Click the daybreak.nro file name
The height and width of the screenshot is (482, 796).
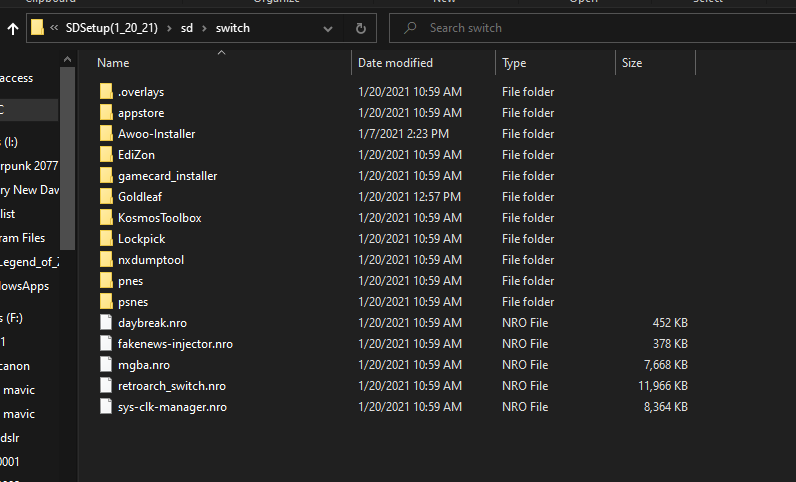tap(152, 323)
